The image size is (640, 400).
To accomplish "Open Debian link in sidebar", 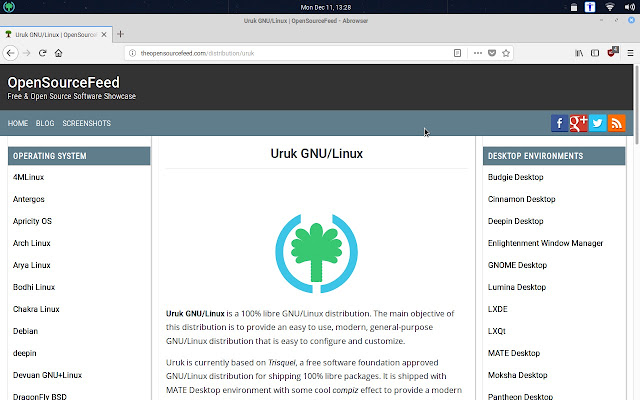I will (x=25, y=331).
